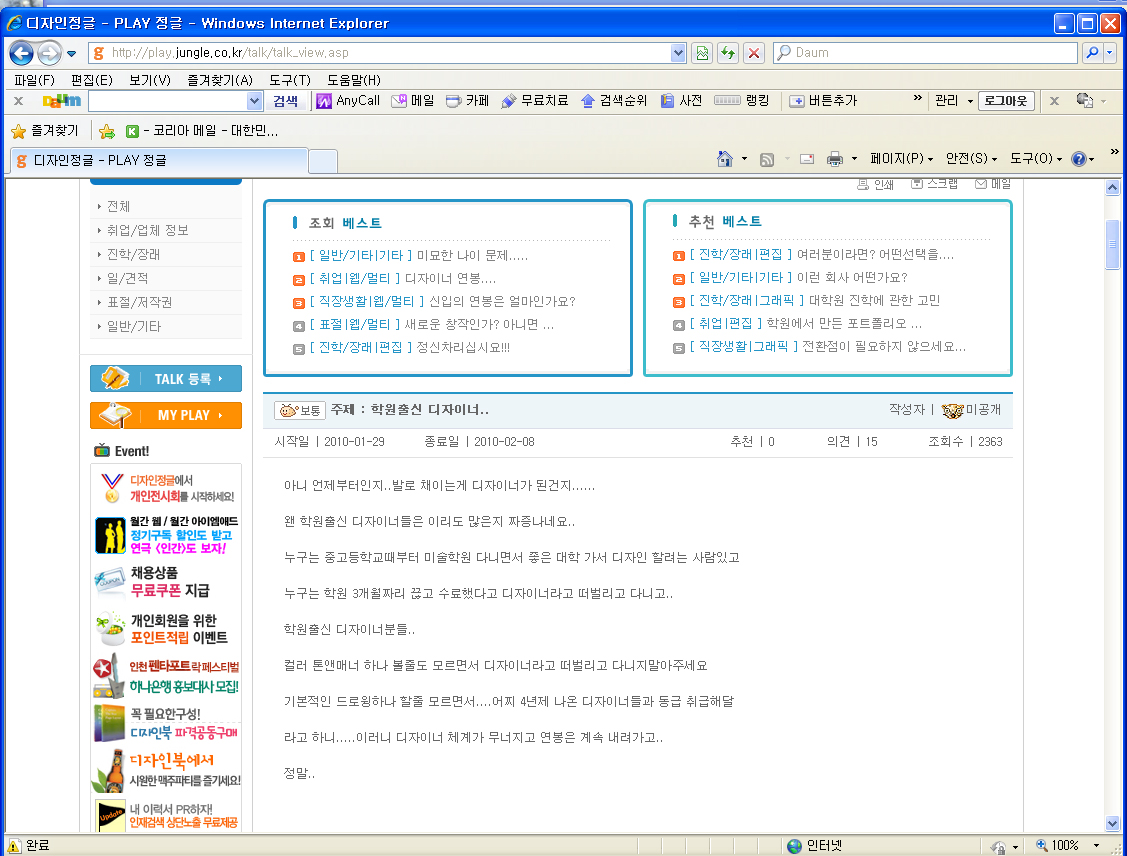Click the vertical scrollbar down arrow
Screen dimensions: 1127x856
pos(1112,823)
